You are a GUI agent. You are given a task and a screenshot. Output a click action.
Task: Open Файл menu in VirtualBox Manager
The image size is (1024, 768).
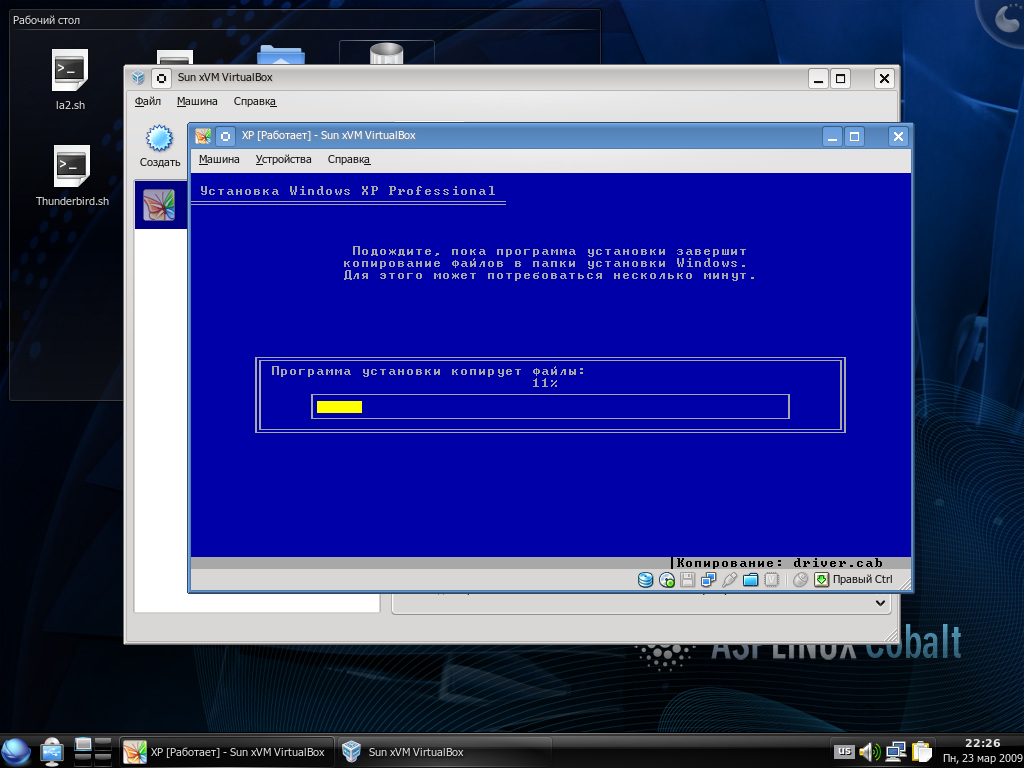tap(148, 101)
